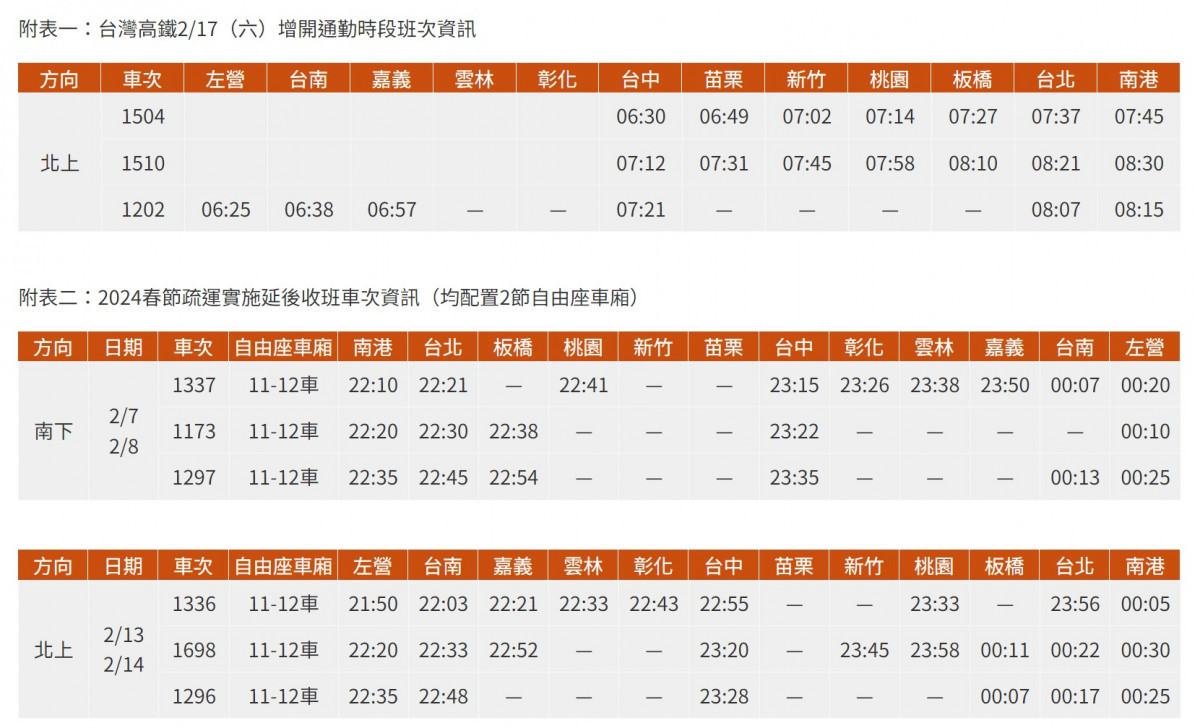Click the 22:30 台北 time of train 1173
Viewport: 1200px width, 728px height.
click(443, 432)
